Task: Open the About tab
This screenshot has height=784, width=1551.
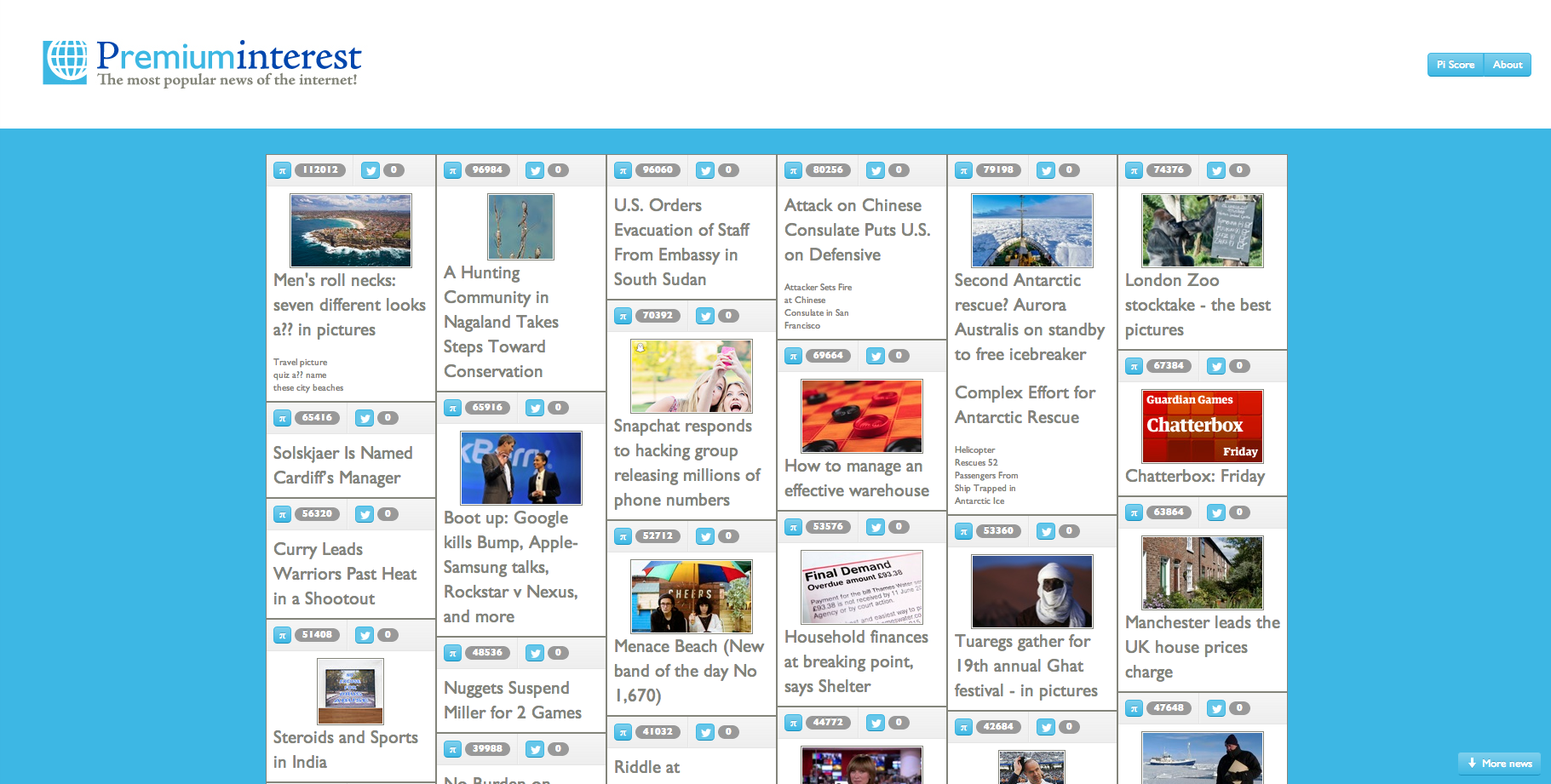Action: tap(1507, 65)
